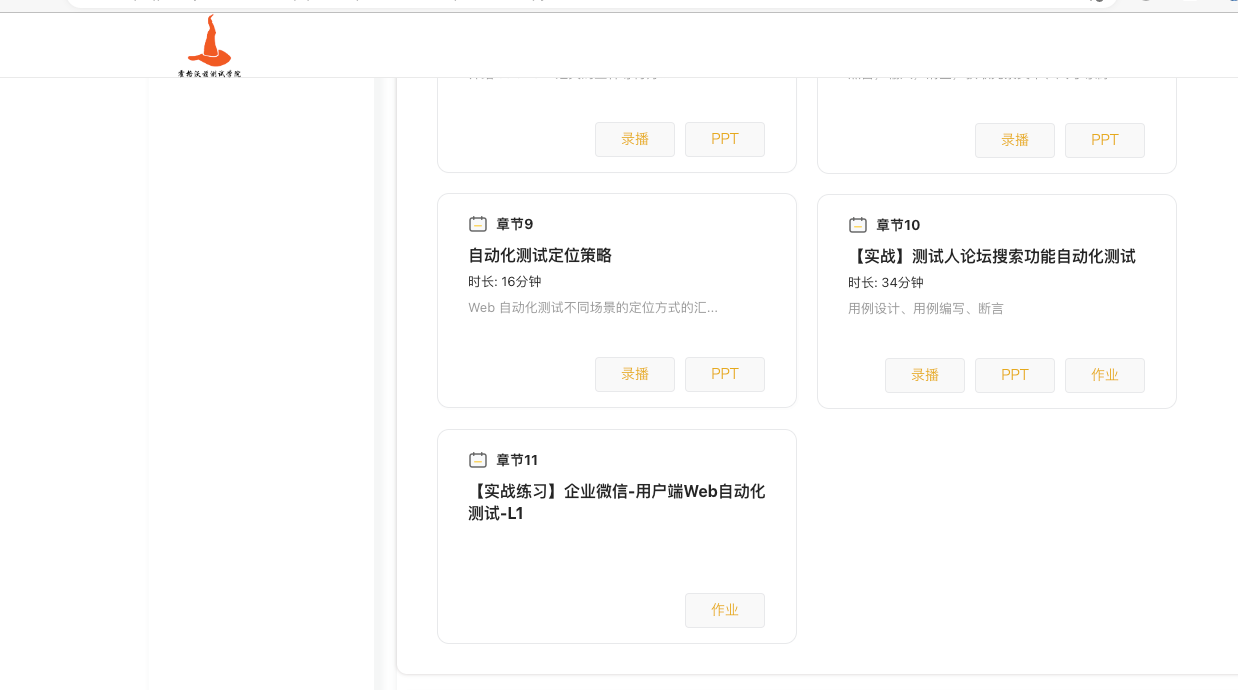Click the 时长: 34分钟 duration text
The width and height of the screenshot is (1238, 690).
pos(886,283)
